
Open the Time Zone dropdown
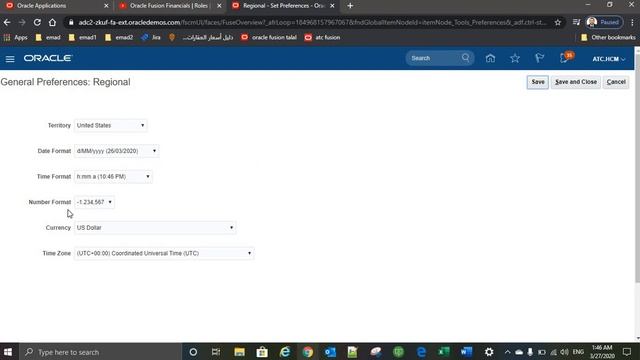[x=164, y=253]
